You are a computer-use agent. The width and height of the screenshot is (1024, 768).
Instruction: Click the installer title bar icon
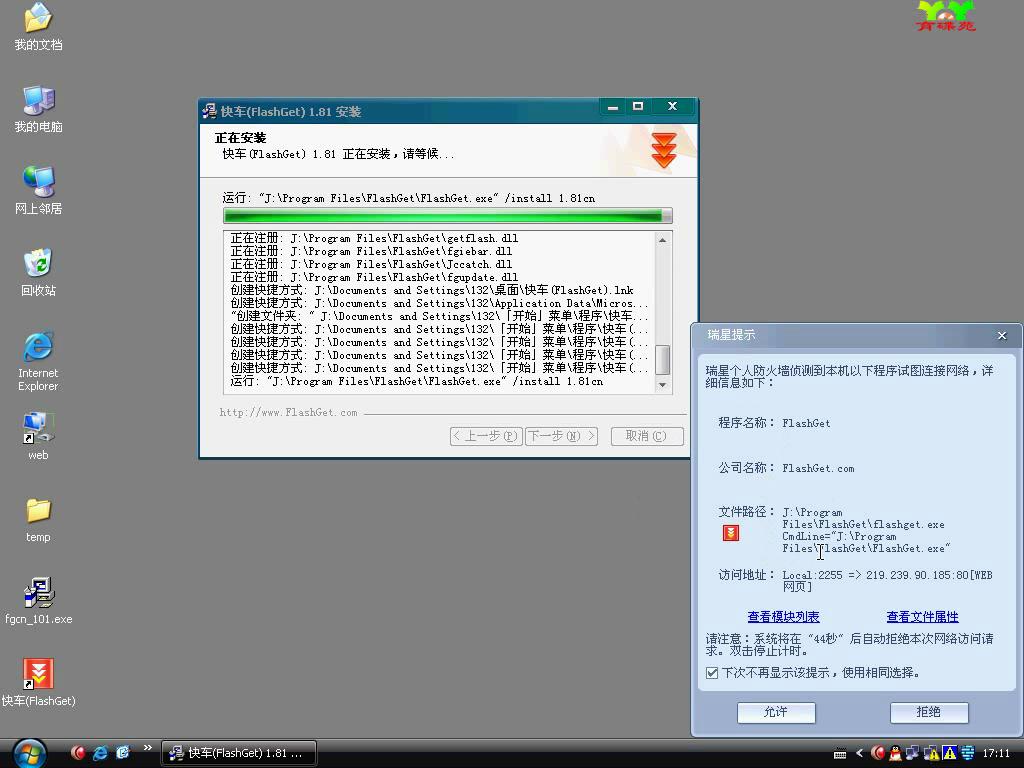(x=209, y=111)
